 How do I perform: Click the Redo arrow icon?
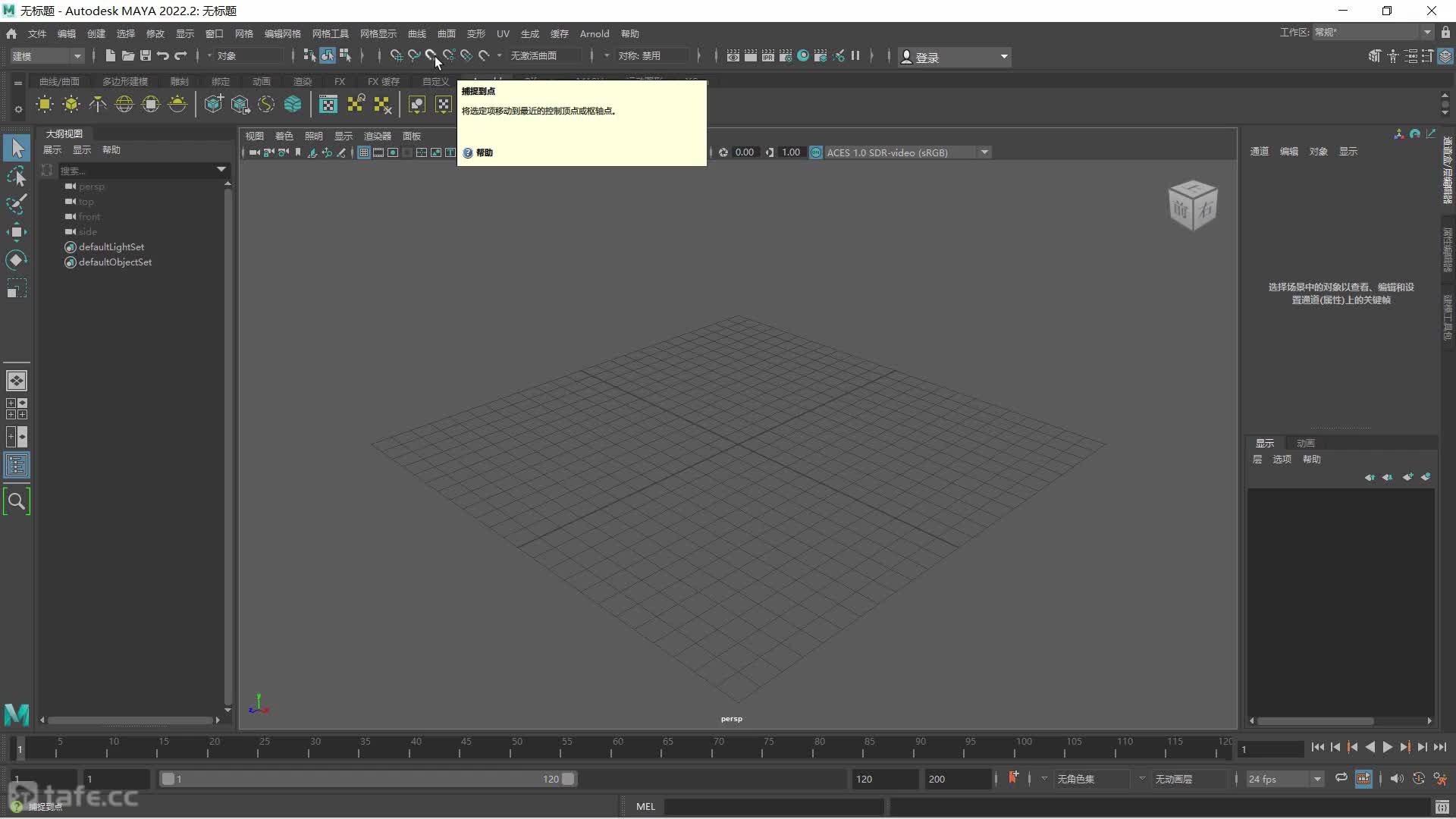pyautogui.click(x=180, y=55)
